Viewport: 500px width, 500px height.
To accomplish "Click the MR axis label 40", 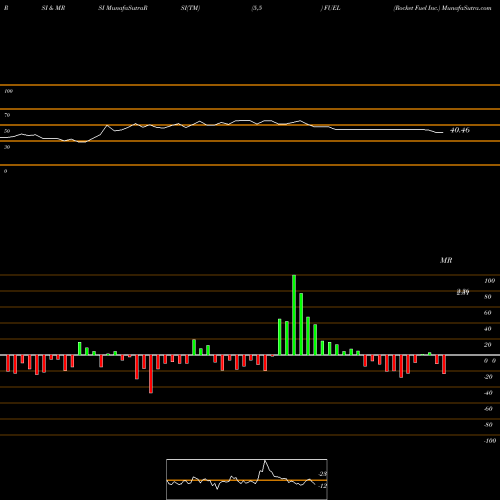I will pos(488,329).
